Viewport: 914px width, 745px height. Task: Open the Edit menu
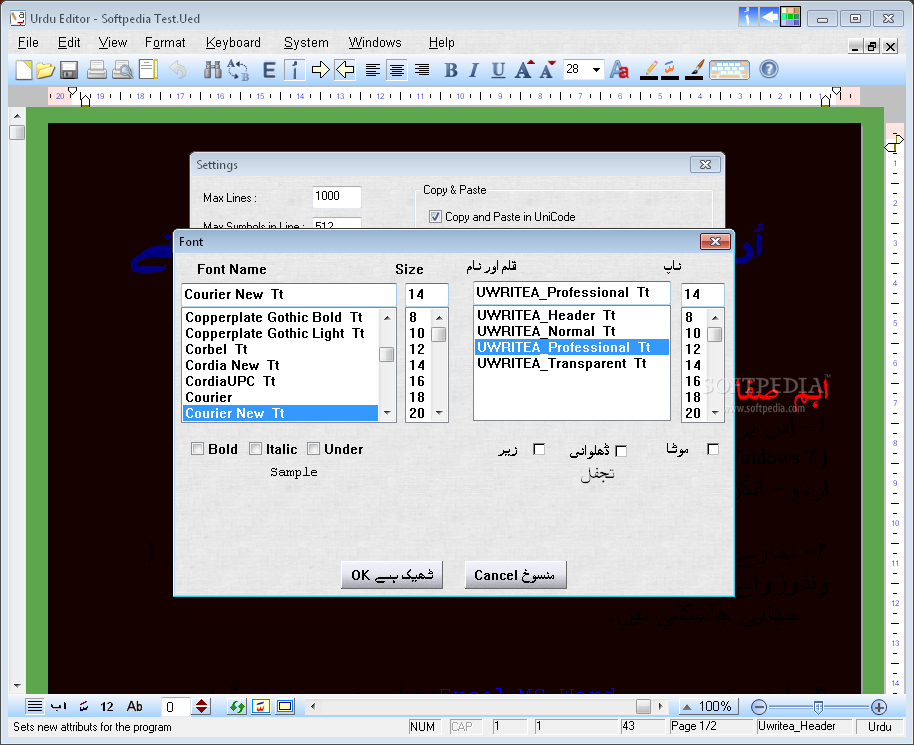pyautogui.click(x=69, y=43)
